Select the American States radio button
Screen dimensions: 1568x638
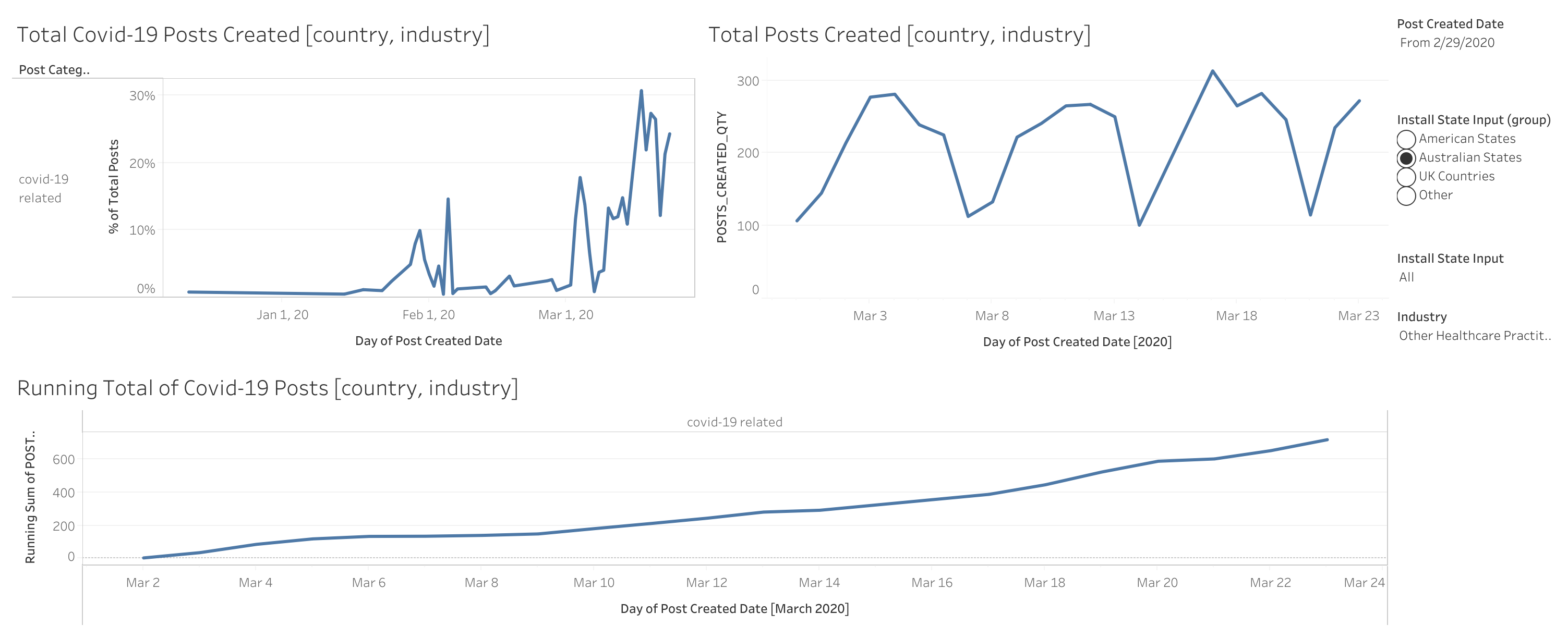pyautogui.click(x=1405, y=139)
